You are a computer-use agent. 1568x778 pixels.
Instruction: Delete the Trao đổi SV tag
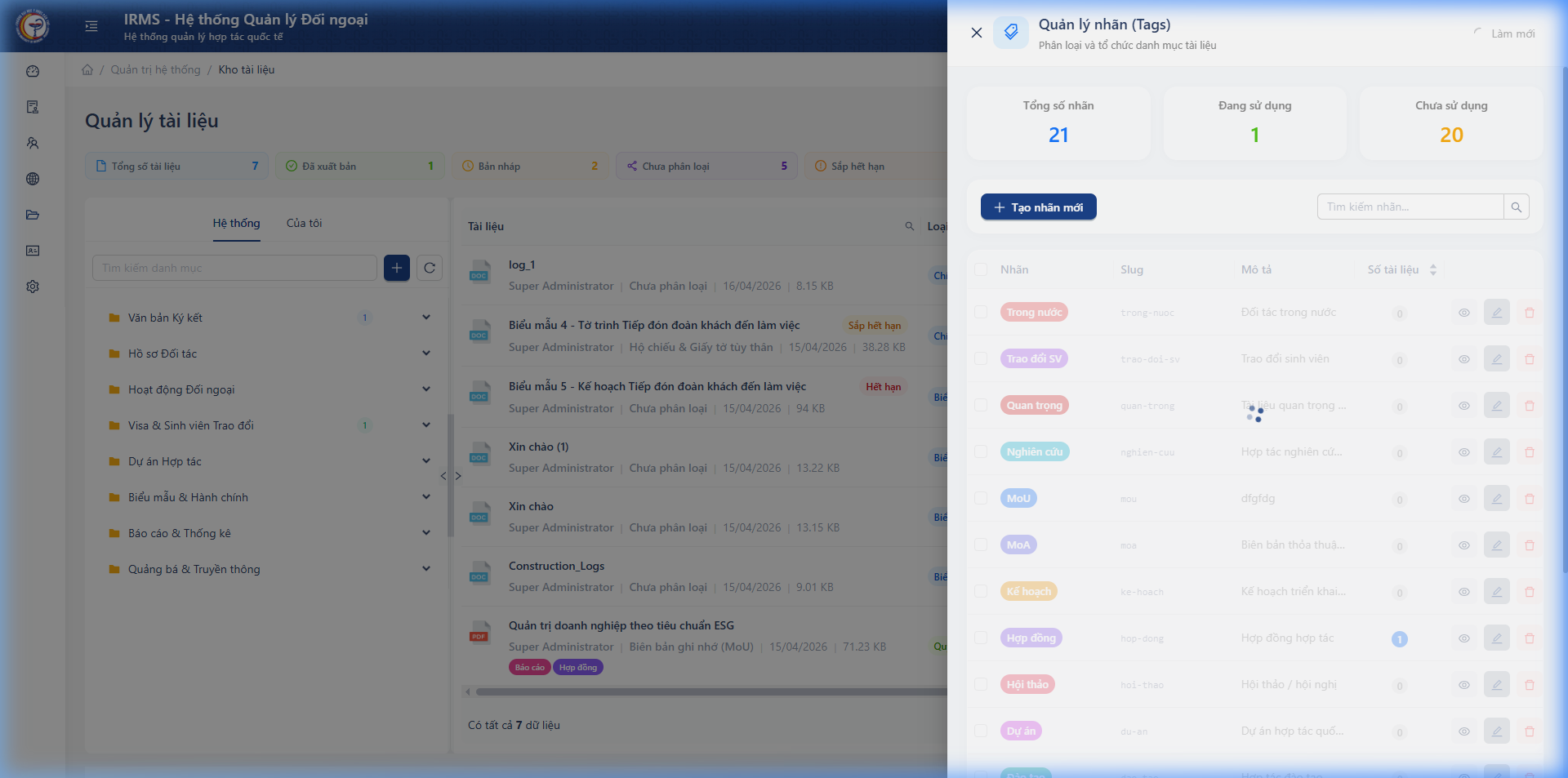1529,359
